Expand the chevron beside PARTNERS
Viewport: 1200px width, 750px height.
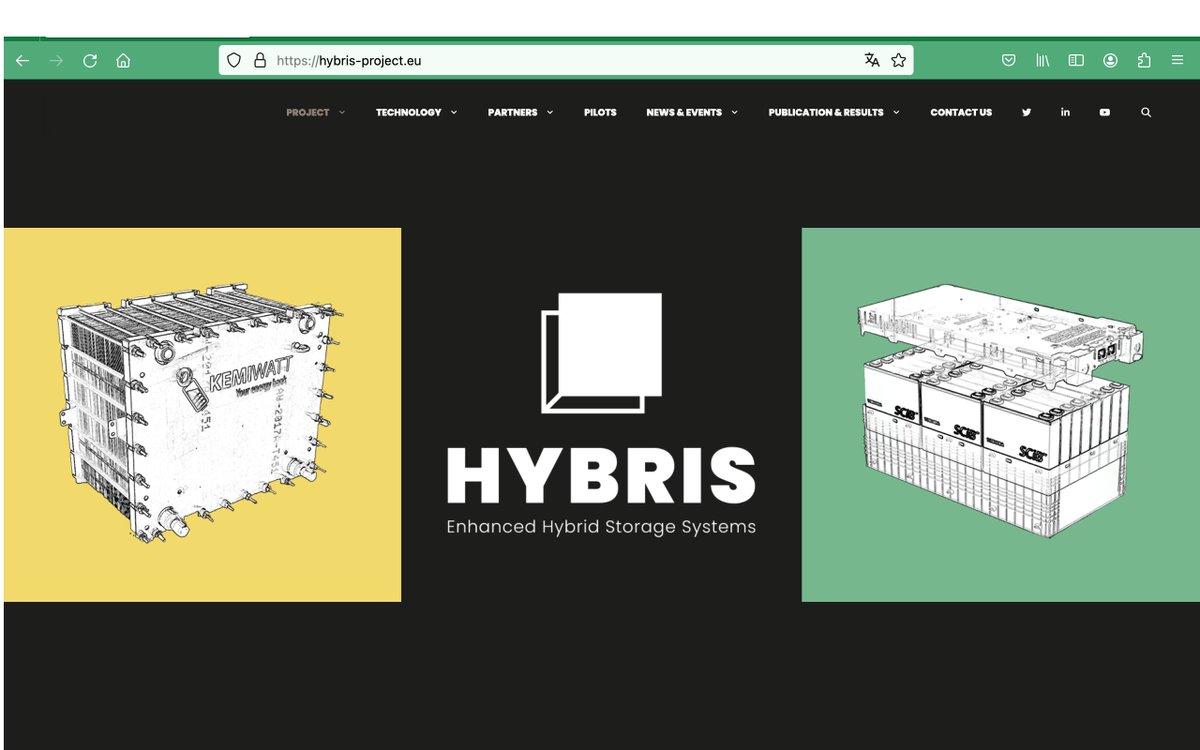click(x=550, y=112)
